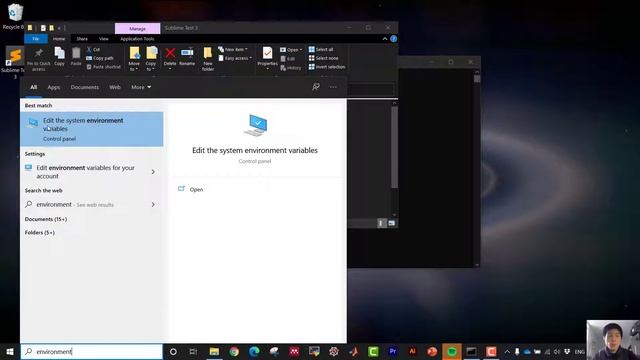Select Edit environment variables for your account
Screen dimensions: 640x360
click(85, 172)
